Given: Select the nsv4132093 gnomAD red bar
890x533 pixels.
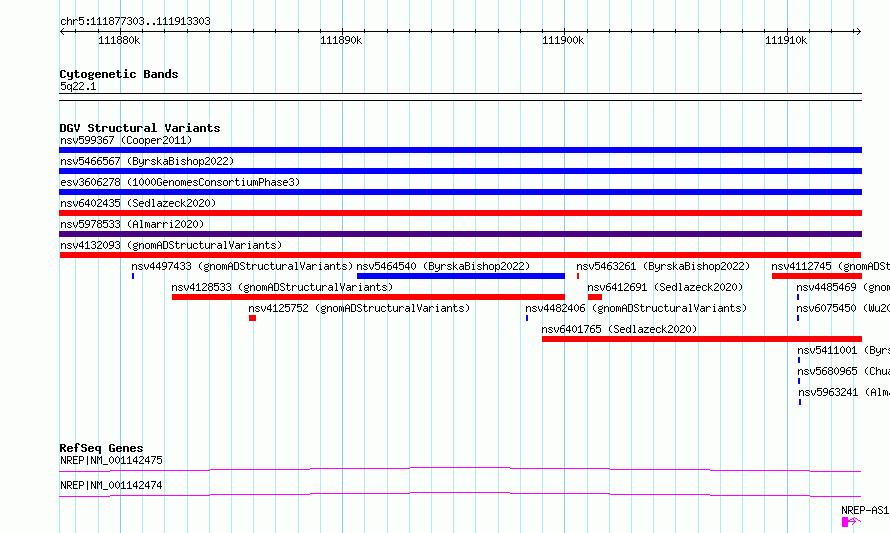Looking at the screenshot, I should pyautogui.click(x=460, y=255).
